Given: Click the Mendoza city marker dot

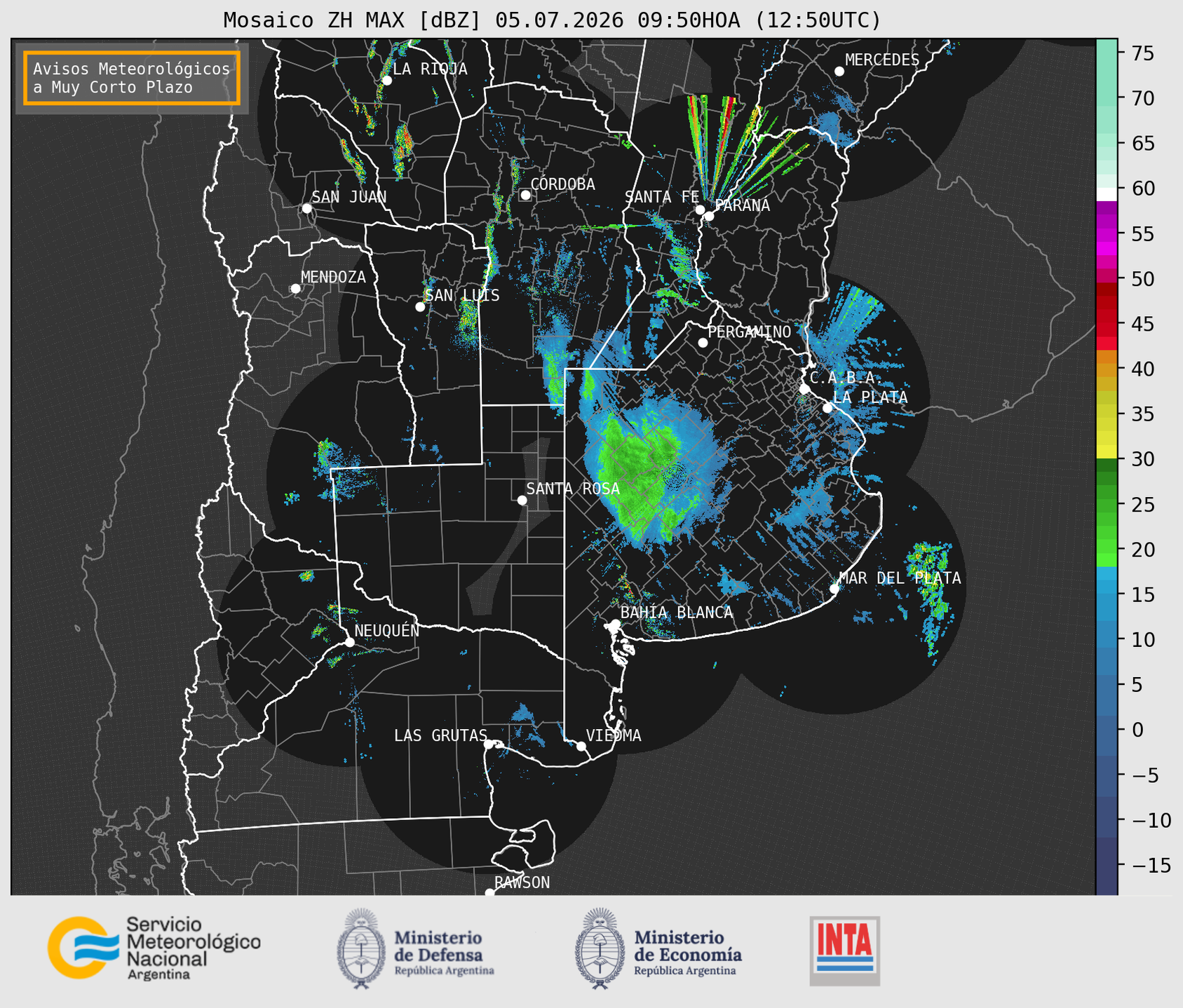Looking at the screenshot, I should [x=296, y=289].
